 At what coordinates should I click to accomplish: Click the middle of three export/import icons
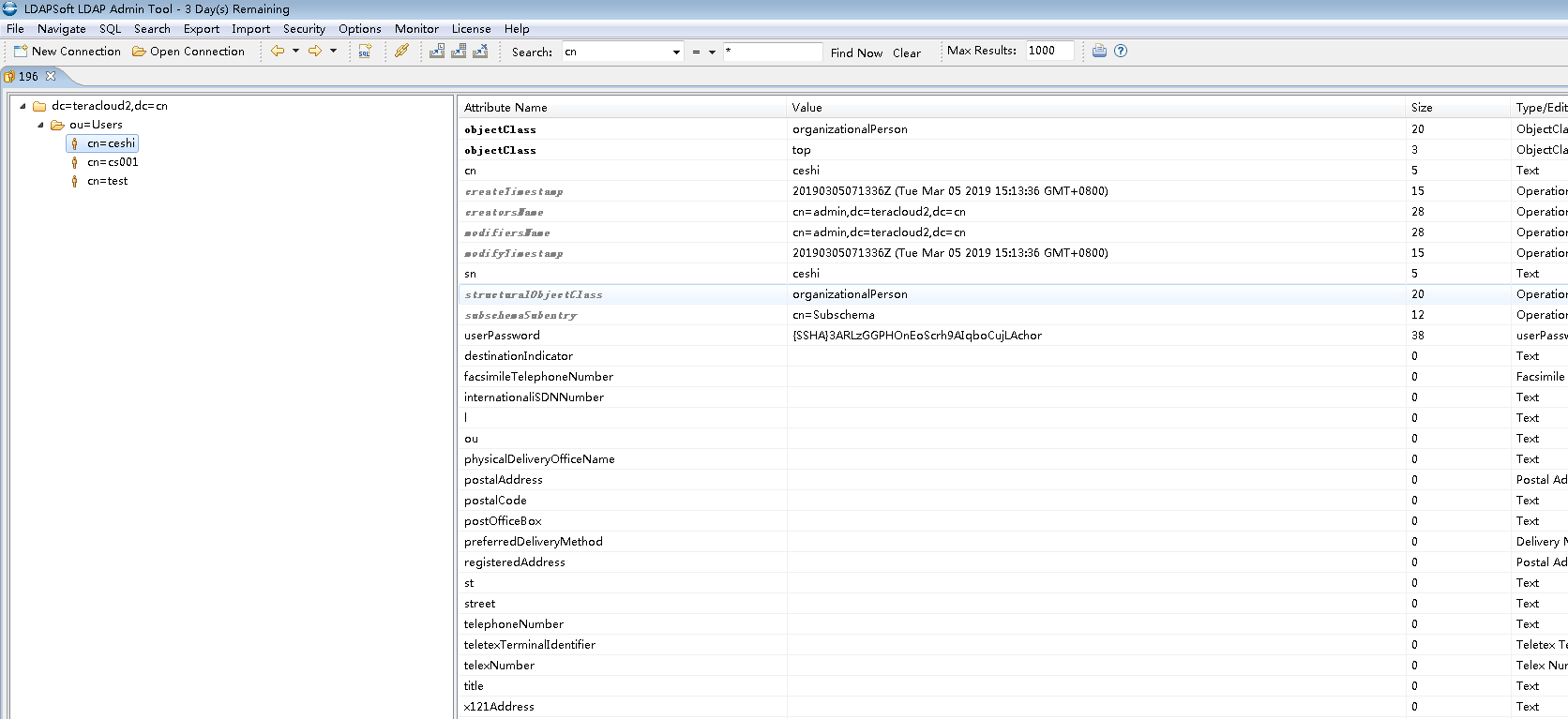[x=459, y=52]
